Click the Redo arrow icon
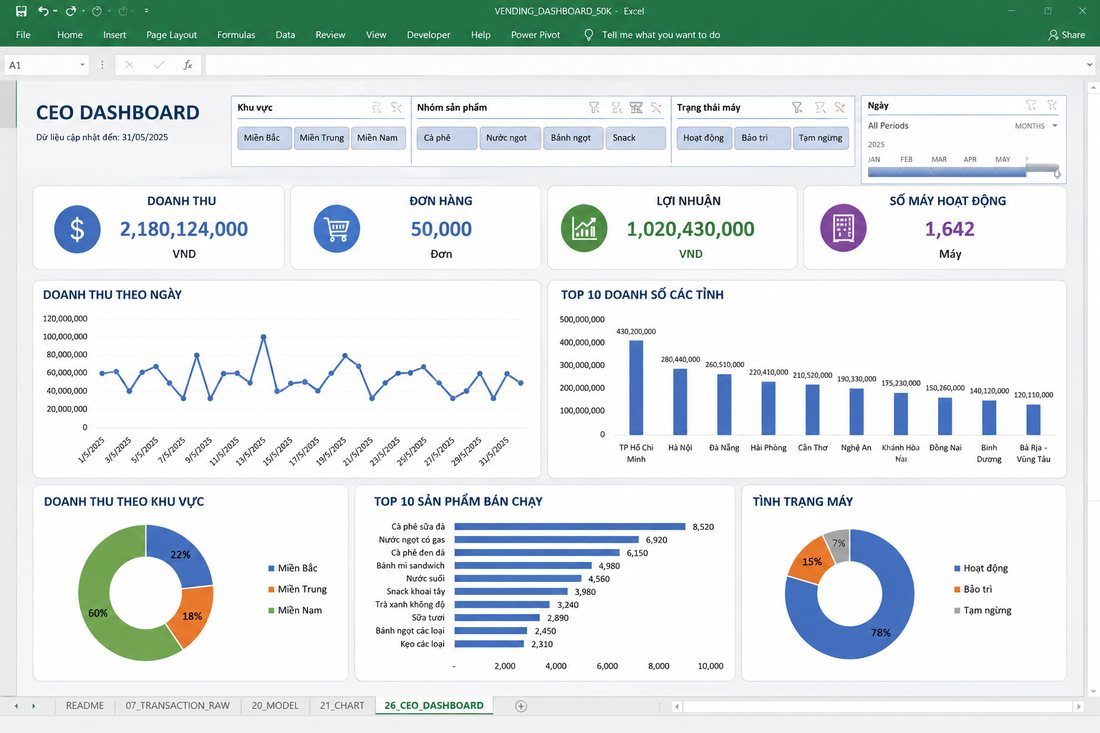1100x733 pixels. (x=71, y=11)
